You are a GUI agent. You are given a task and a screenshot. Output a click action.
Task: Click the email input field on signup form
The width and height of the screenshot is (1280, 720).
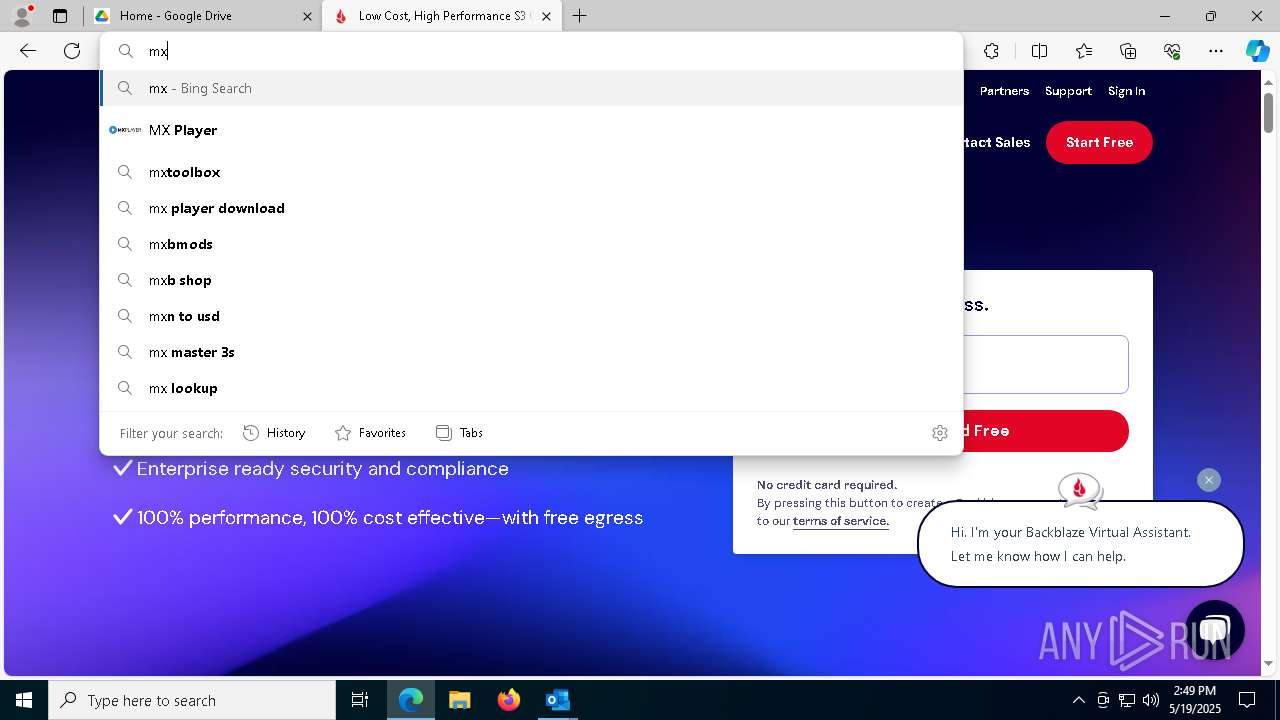click(x=1045, y=364)
